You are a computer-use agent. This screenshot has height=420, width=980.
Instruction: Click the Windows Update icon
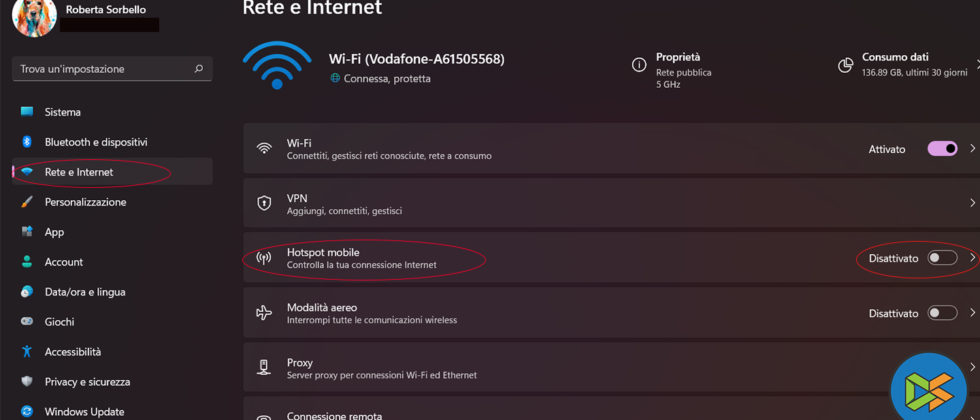tap(27, 411)
